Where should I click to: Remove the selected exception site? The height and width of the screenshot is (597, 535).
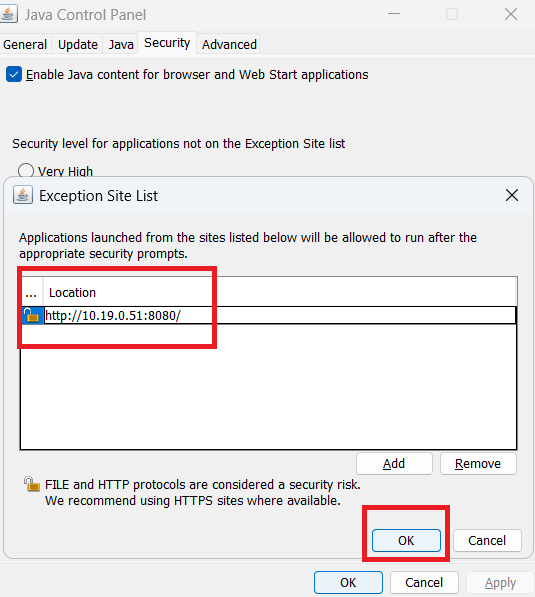(478, 463)
